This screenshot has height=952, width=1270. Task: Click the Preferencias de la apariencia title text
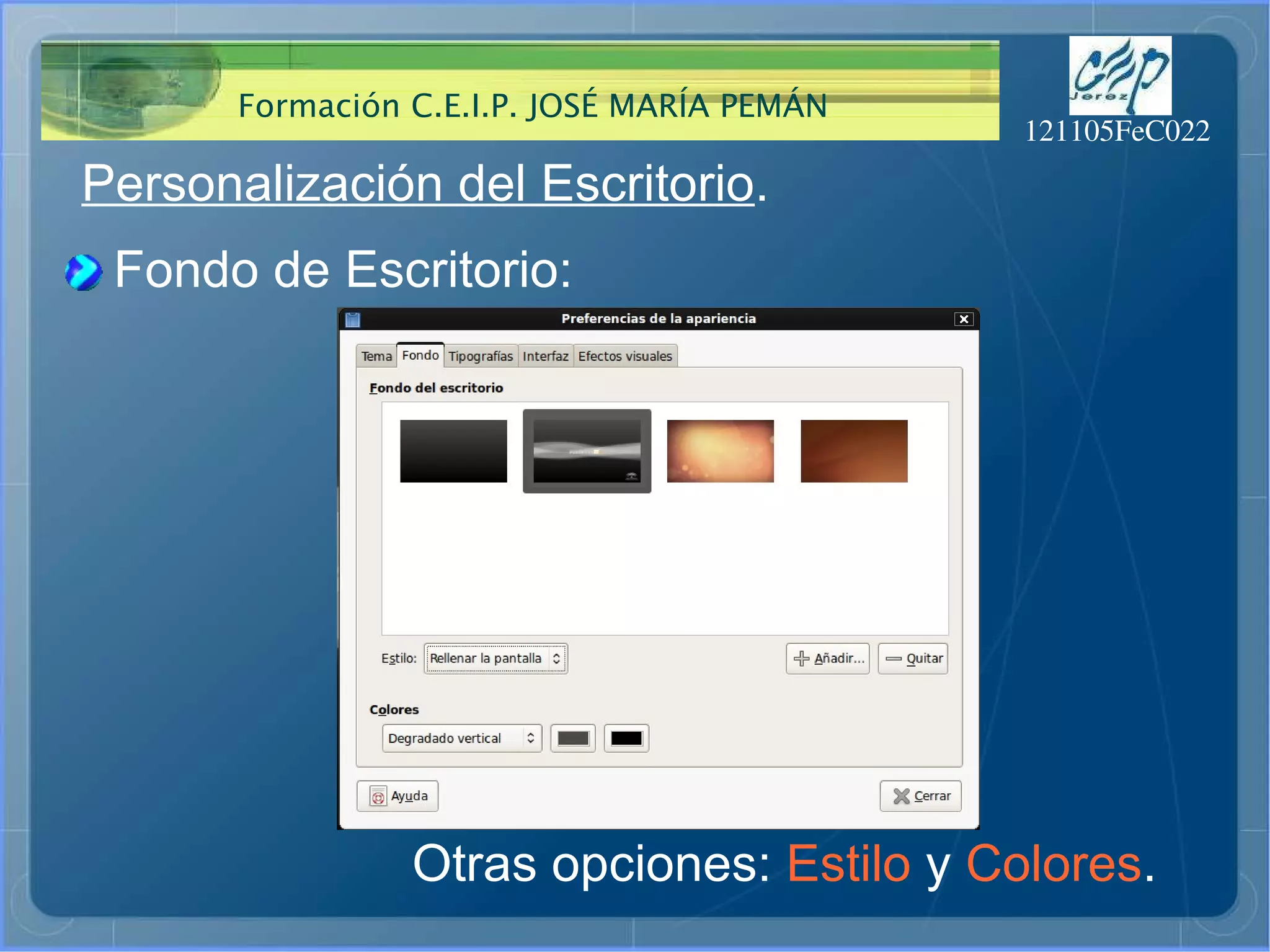coord(659,319)
